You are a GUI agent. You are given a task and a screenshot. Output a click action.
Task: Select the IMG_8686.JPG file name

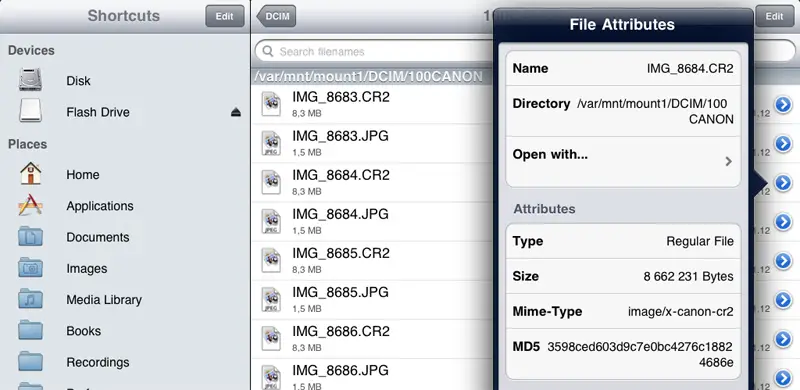tap(340, 370)
